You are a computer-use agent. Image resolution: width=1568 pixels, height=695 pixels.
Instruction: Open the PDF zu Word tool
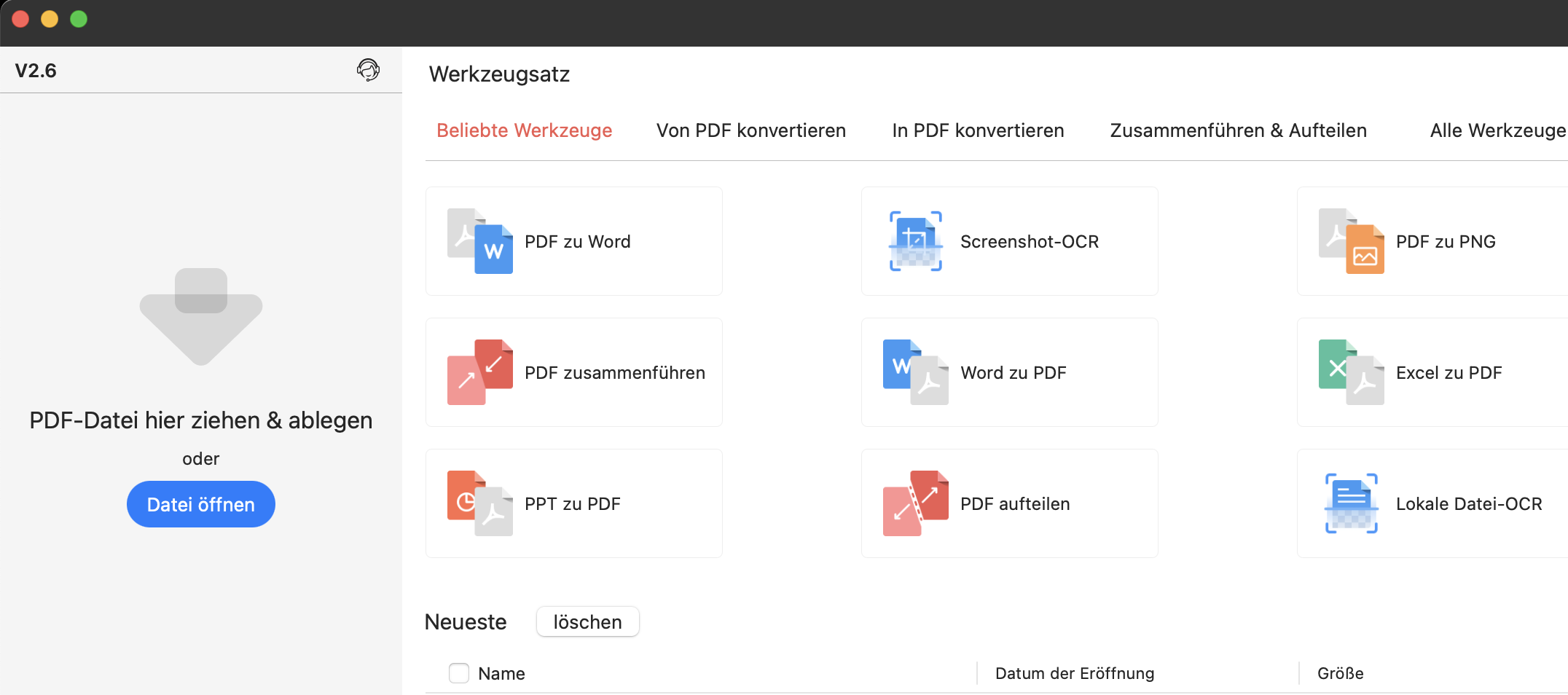tap(573, 241)
